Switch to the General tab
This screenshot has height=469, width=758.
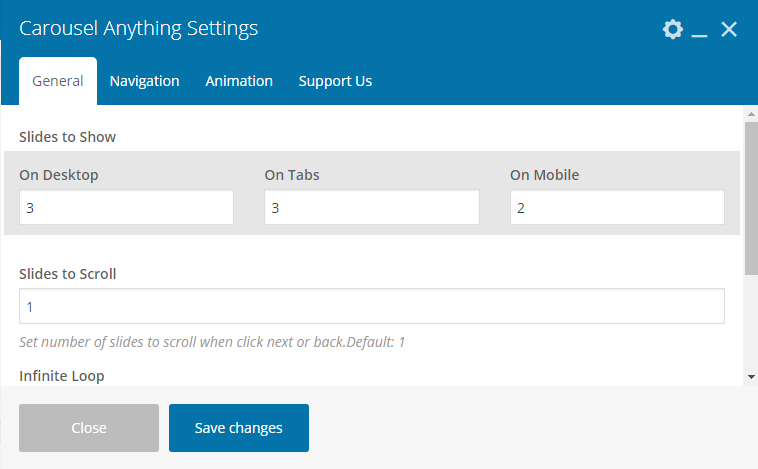(58, 81)
